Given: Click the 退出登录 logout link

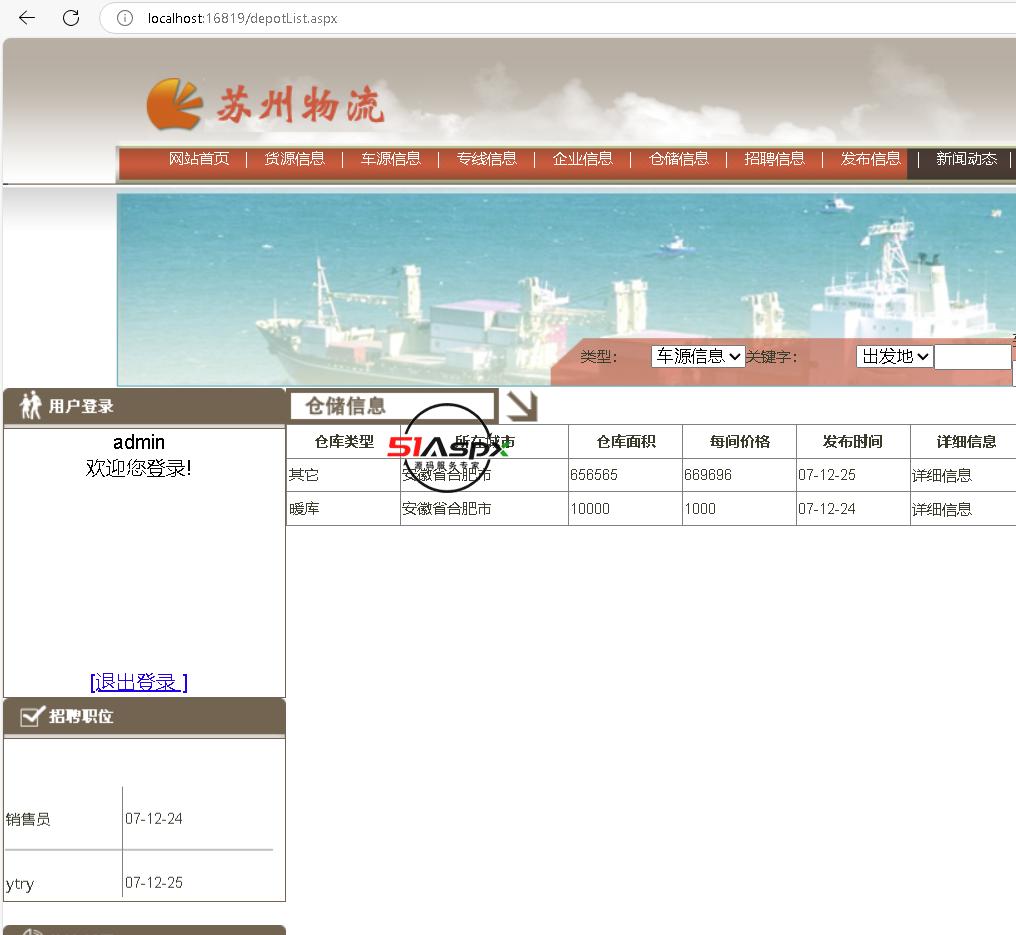Looking at the screenshot, I should (139, 682).
